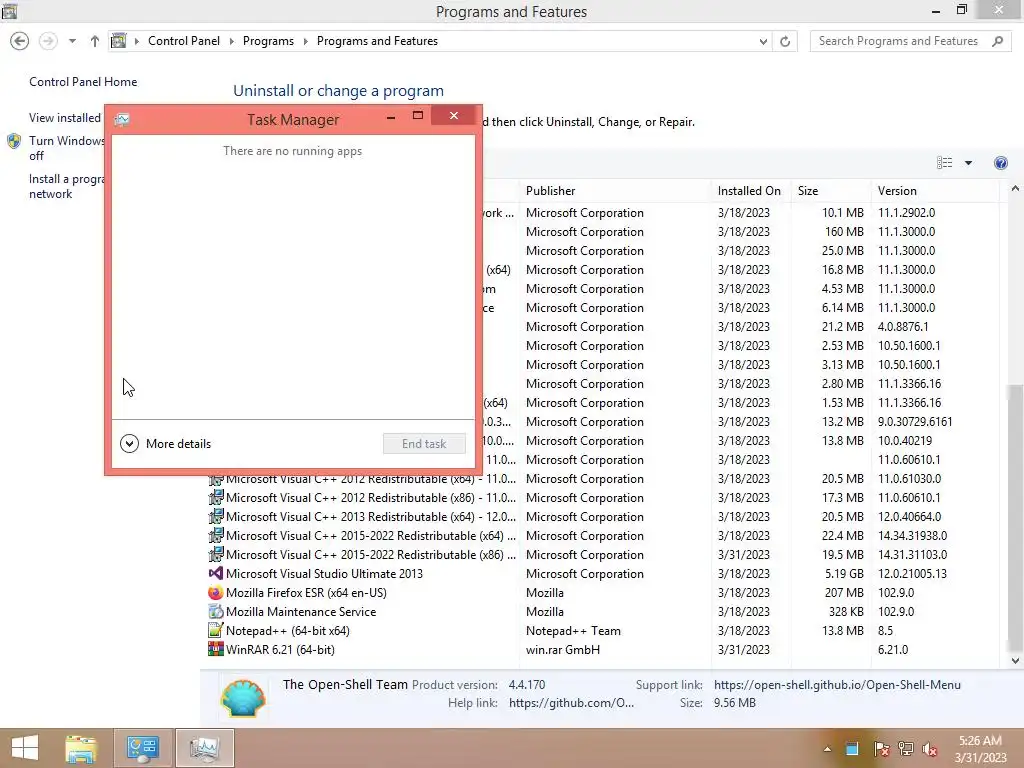
Task: Click the Visual Studio Ultimate 2013 icon
Action: 216,573
